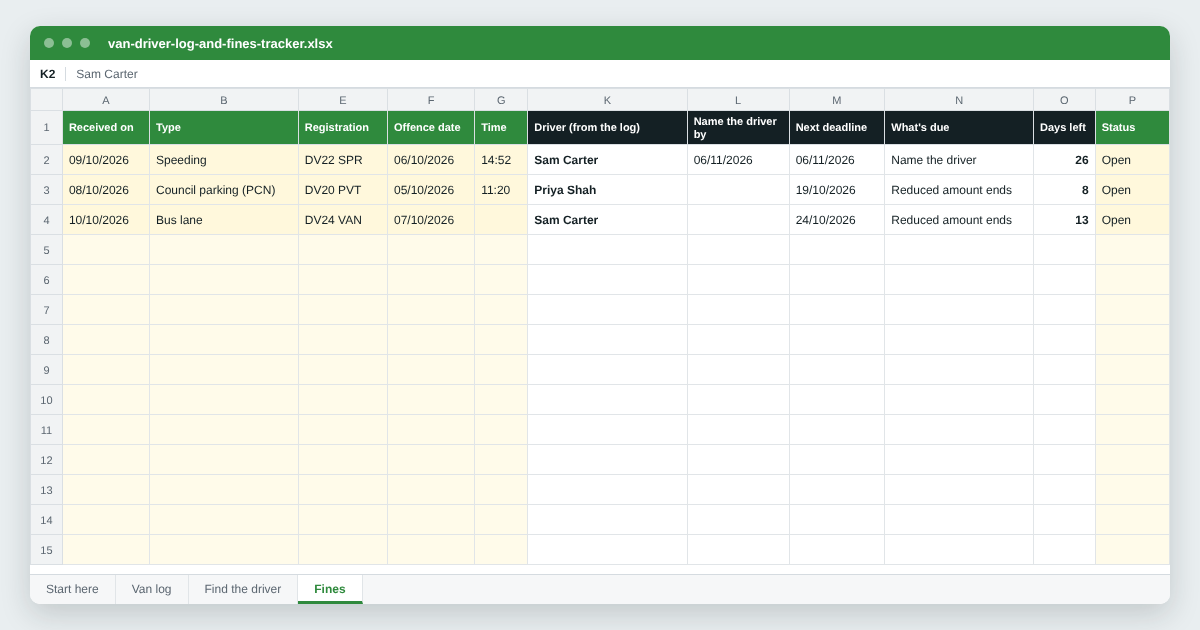Select the Open status cell in row 3

tap(1132, 190)
